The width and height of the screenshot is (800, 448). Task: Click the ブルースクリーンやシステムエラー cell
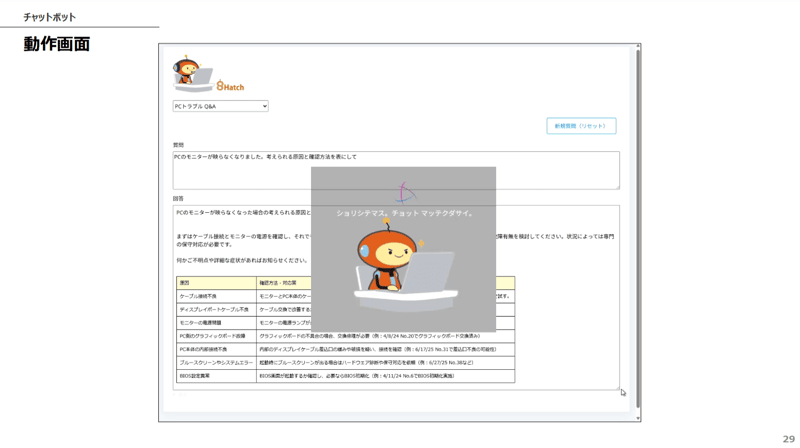216,363
